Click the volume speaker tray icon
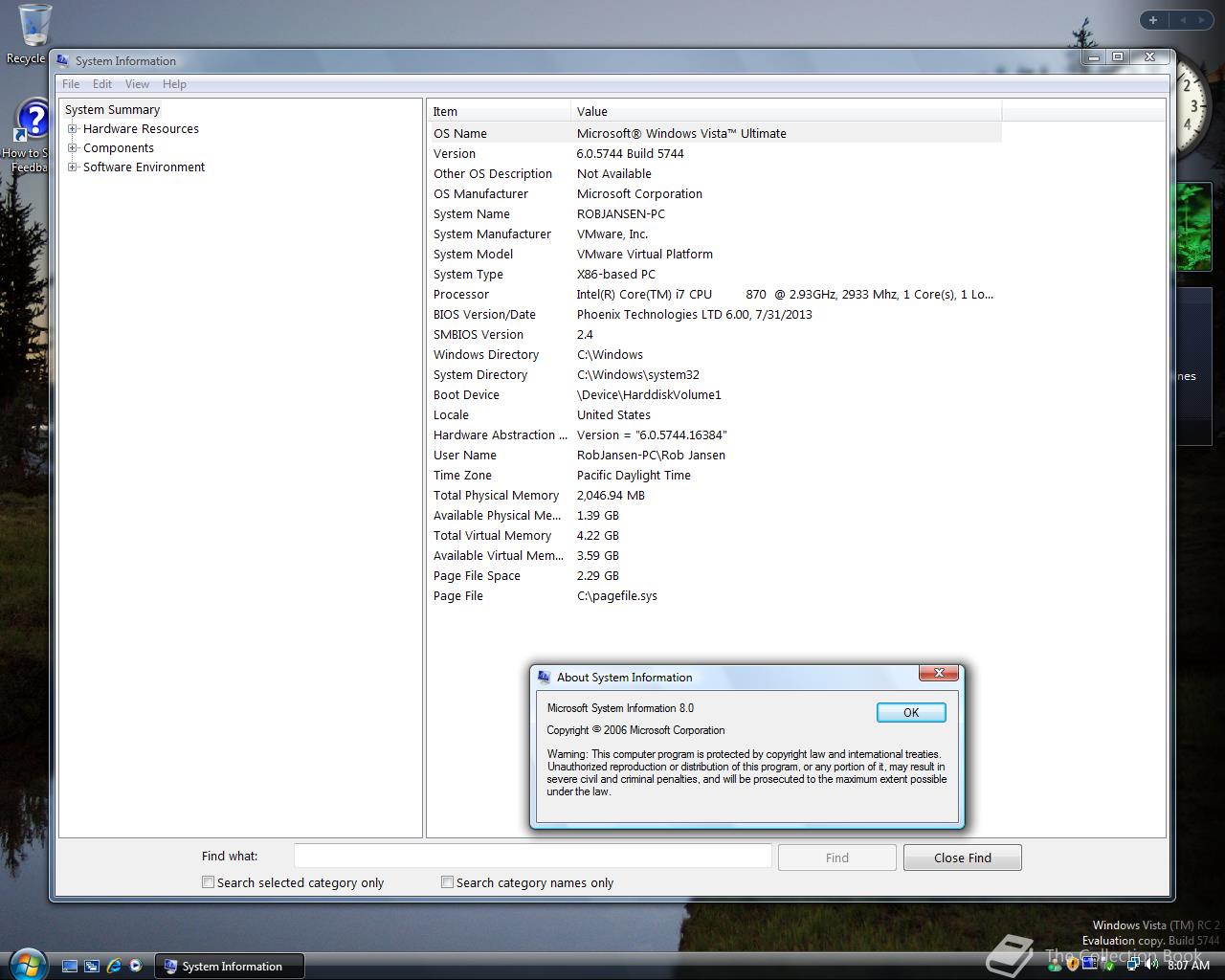The width and height of the screenshot is (1225, 980). (1151, 966)
